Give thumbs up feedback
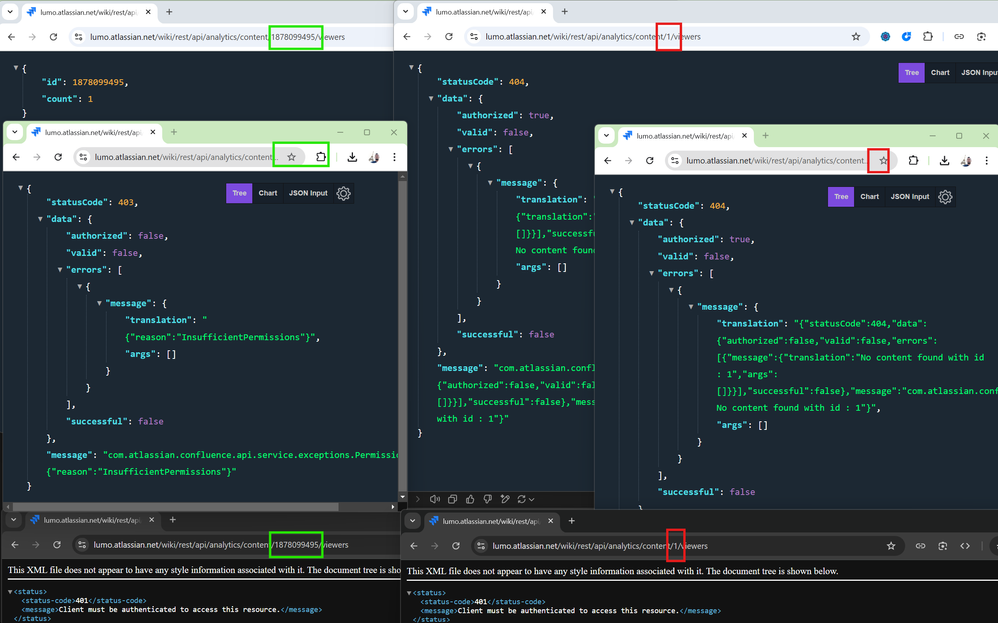 point(471,499)
